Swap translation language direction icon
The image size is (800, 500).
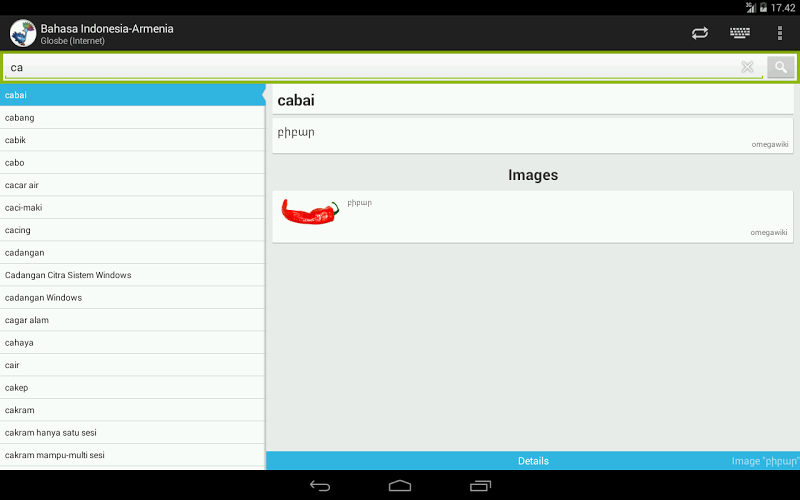click(x=699, y=33)
